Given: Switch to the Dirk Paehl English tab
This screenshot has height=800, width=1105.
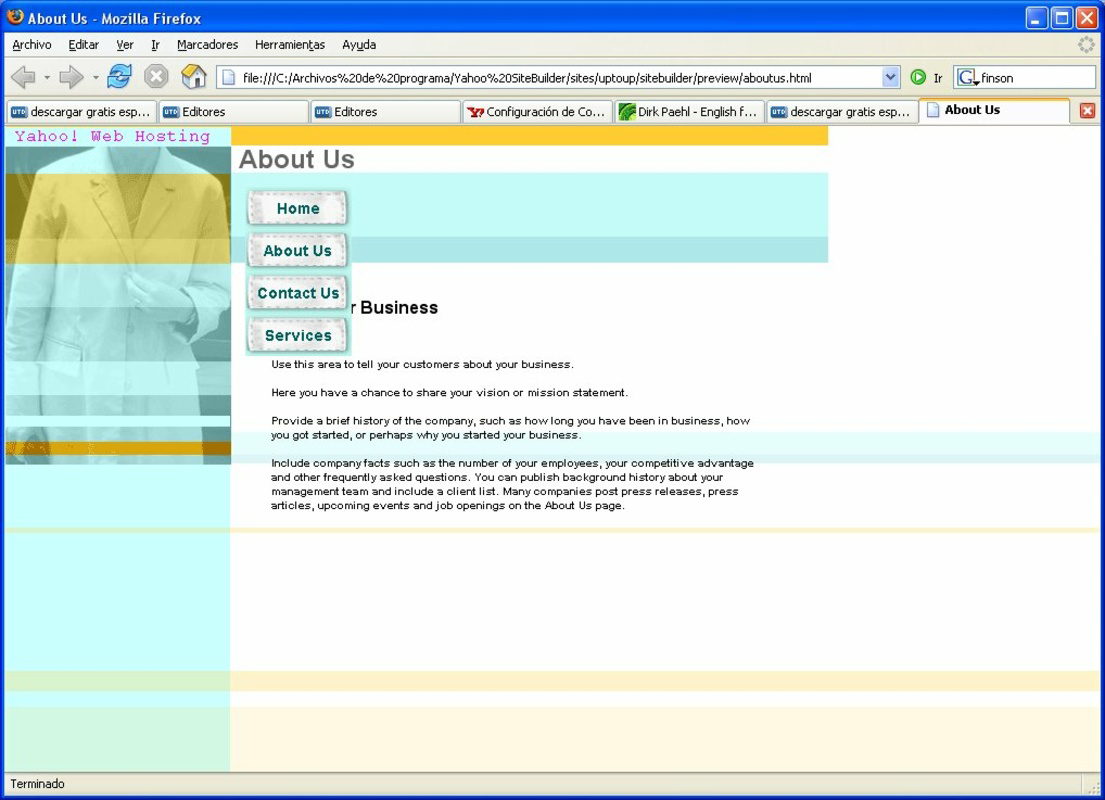Looking at the screenshot, I should tap(689, 111).
